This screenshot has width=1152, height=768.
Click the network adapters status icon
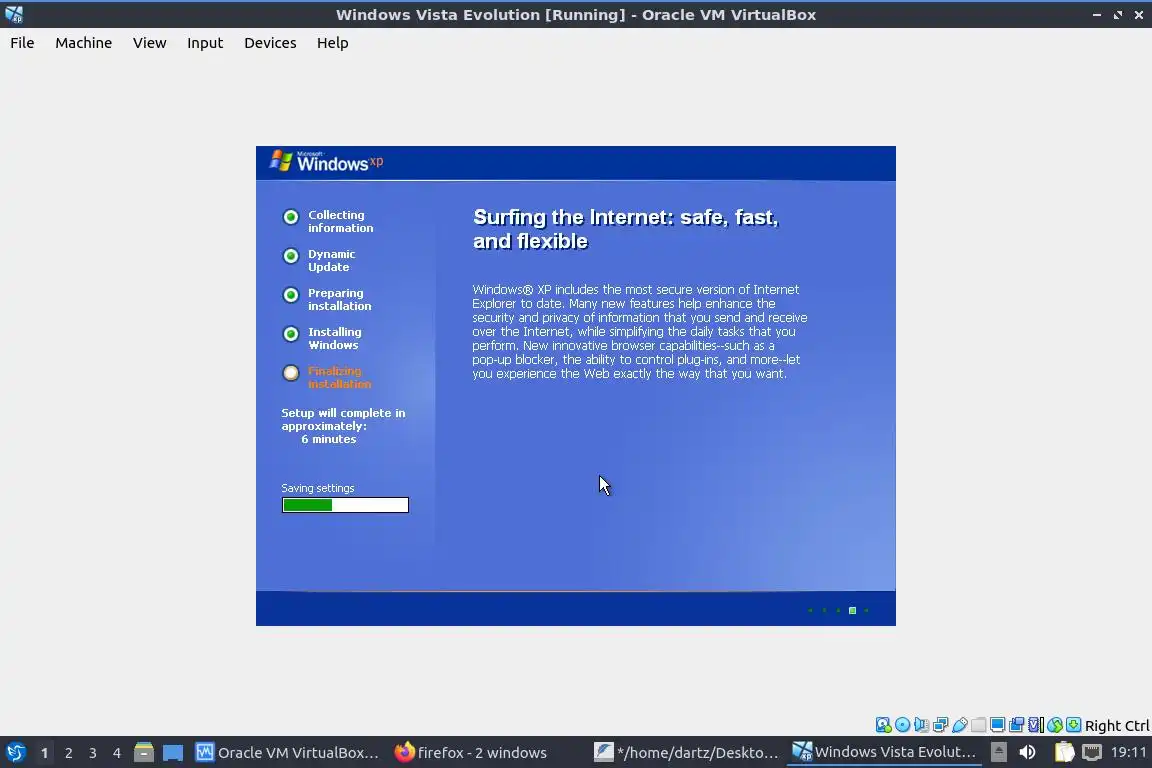point(940,725)
